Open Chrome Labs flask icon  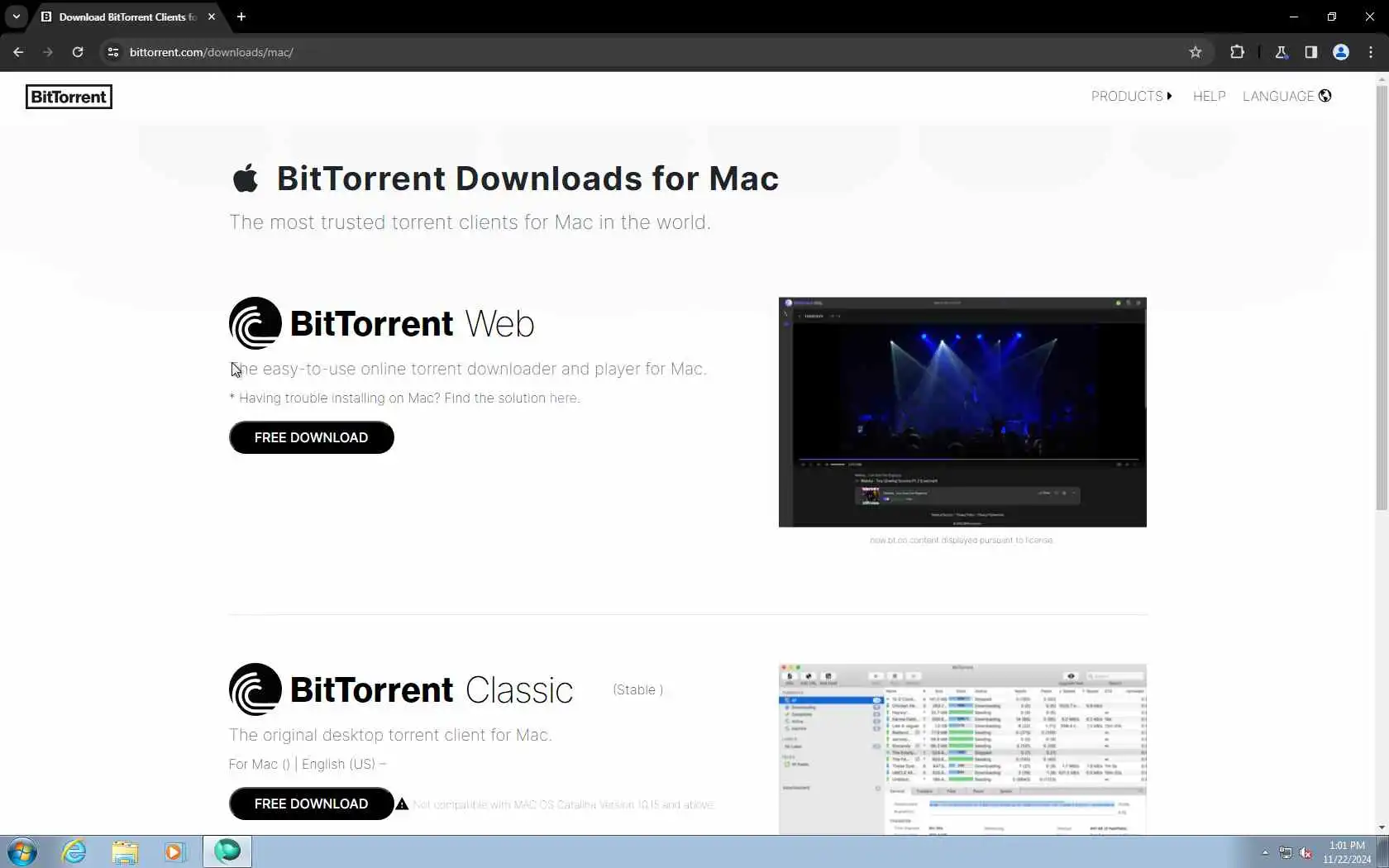(x=1282, y=52)
